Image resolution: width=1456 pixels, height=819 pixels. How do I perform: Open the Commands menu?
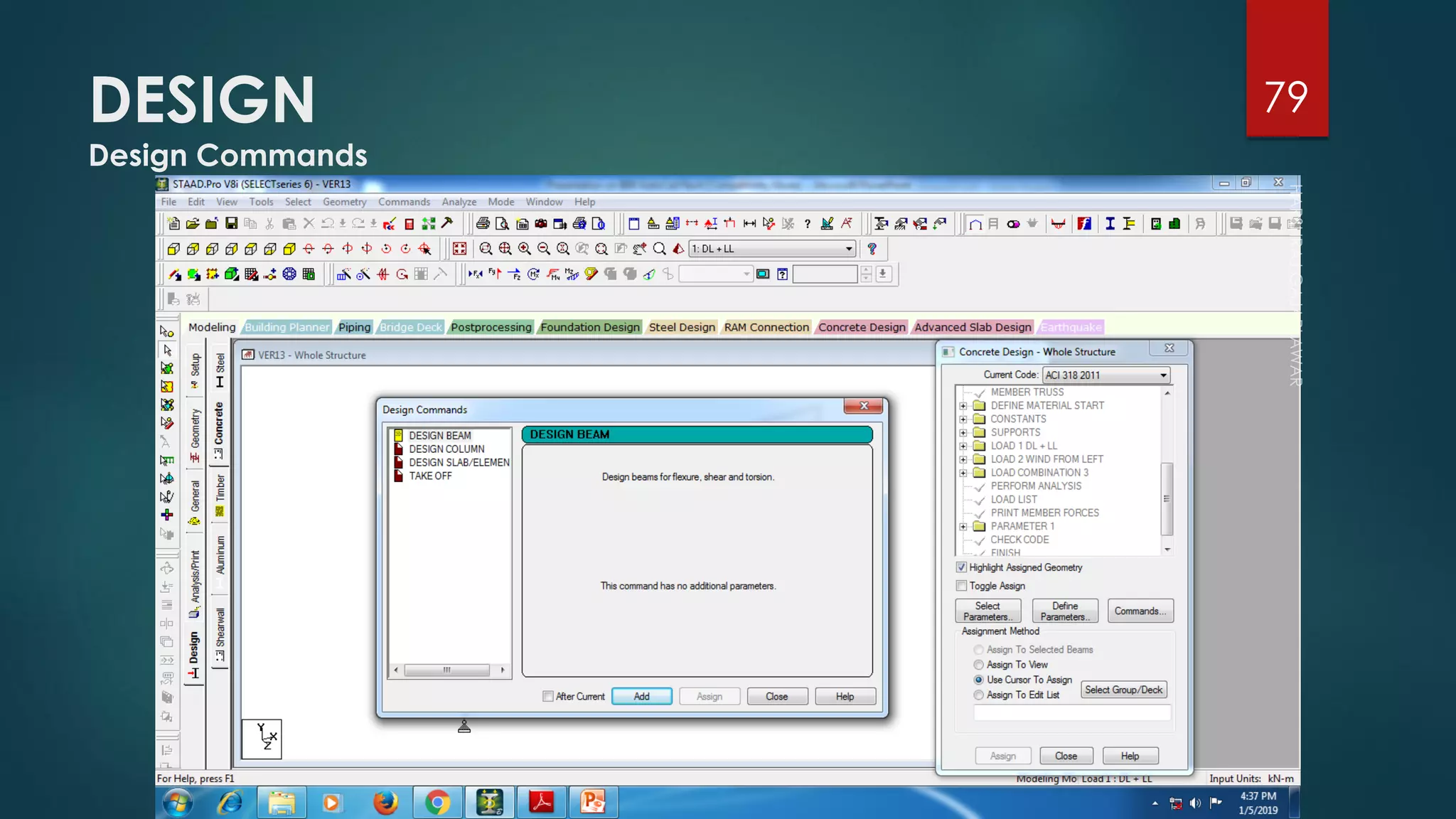coord(404,202)
